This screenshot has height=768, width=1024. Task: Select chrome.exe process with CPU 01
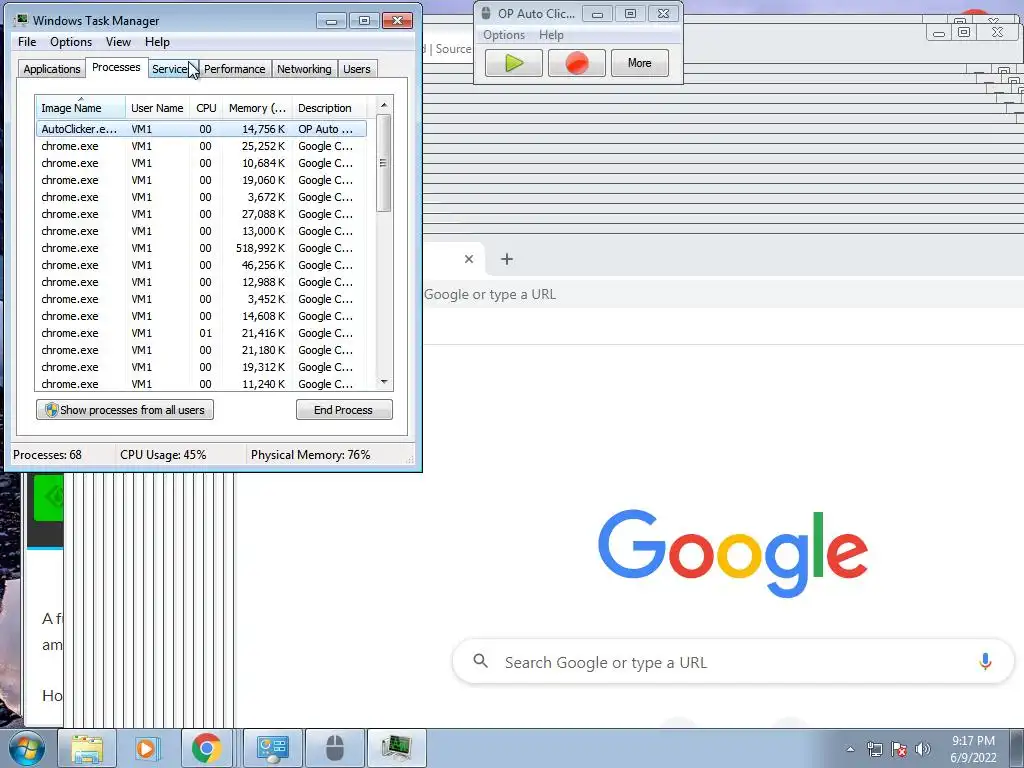coord(201,333)
